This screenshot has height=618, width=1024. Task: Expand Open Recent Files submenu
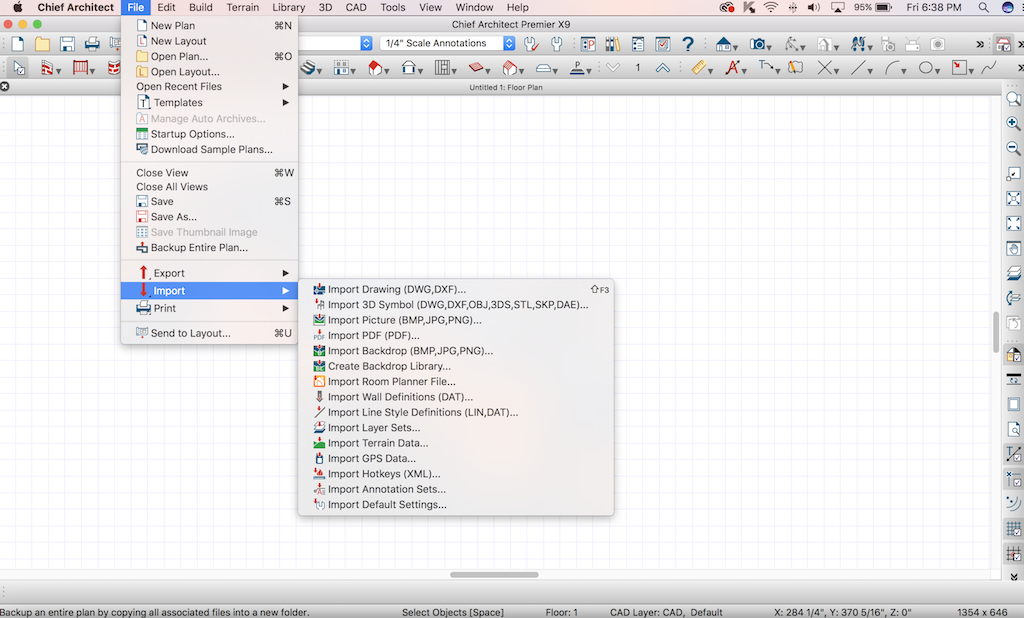click(x=209, y=86)
